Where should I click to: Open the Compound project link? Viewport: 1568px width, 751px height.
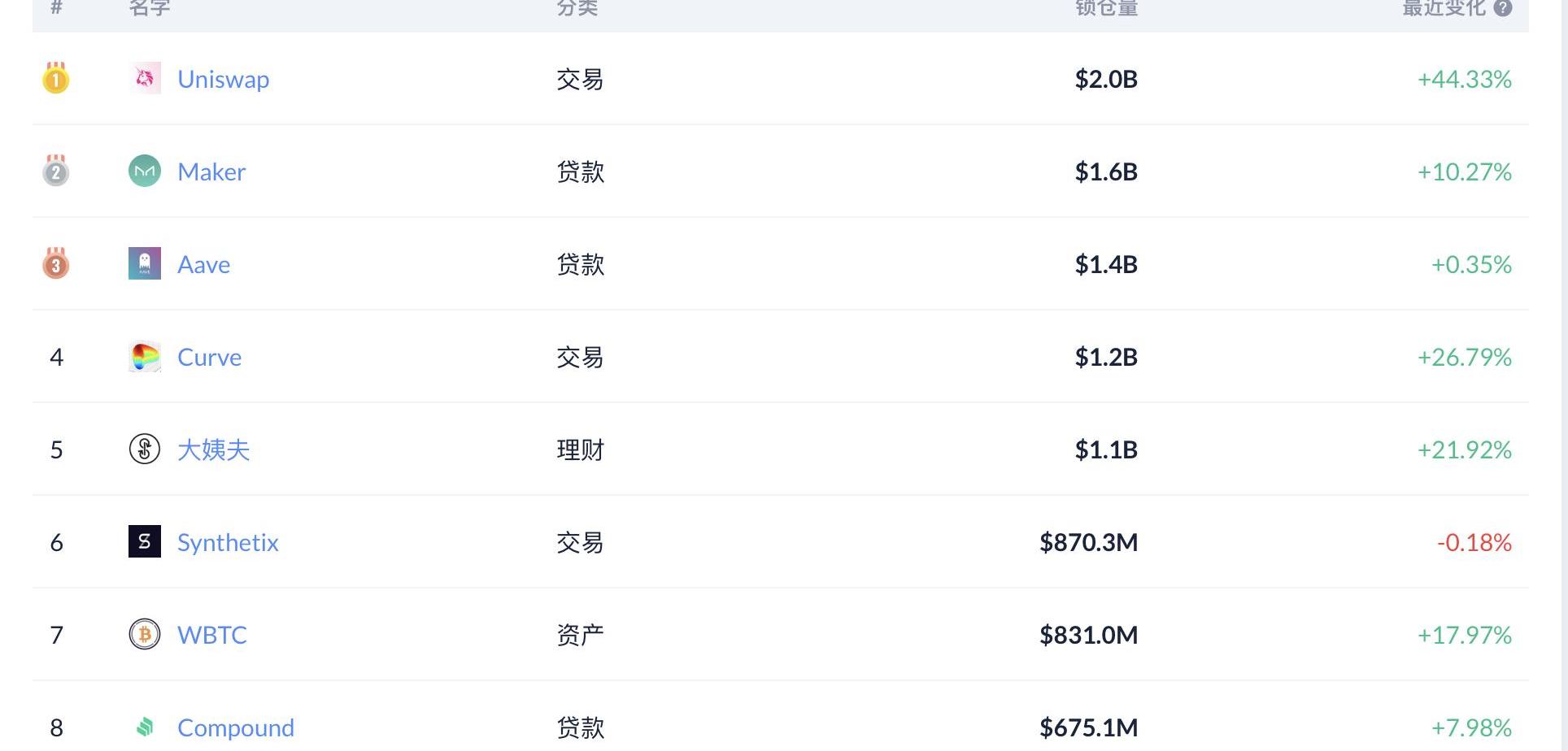236,727
